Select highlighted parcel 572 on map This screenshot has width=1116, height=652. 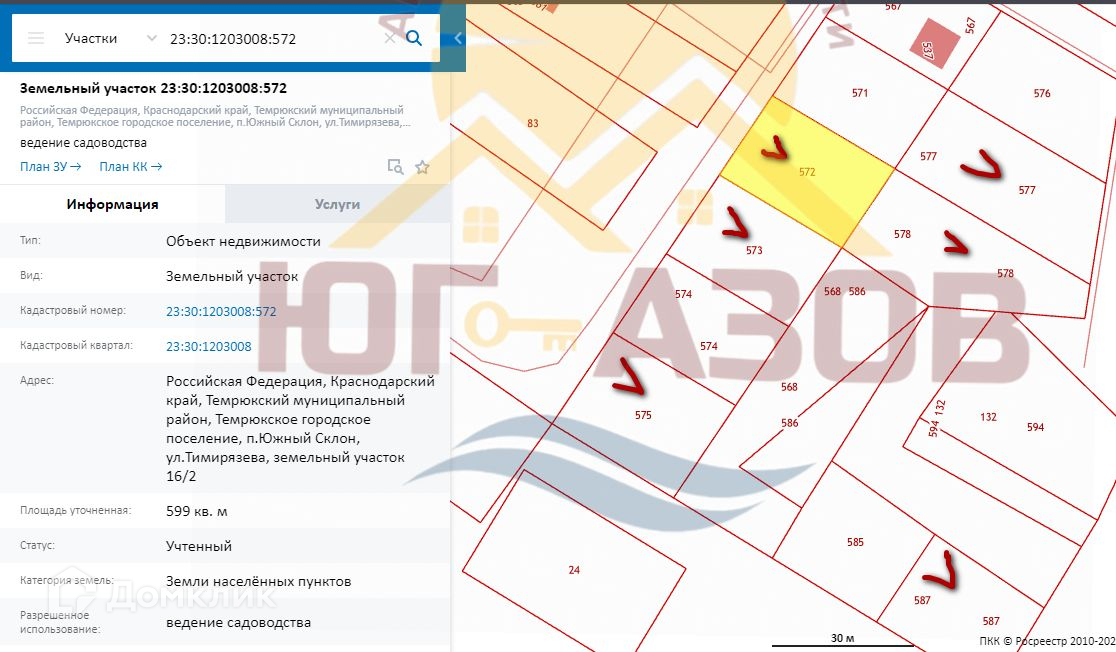(807, 172)
